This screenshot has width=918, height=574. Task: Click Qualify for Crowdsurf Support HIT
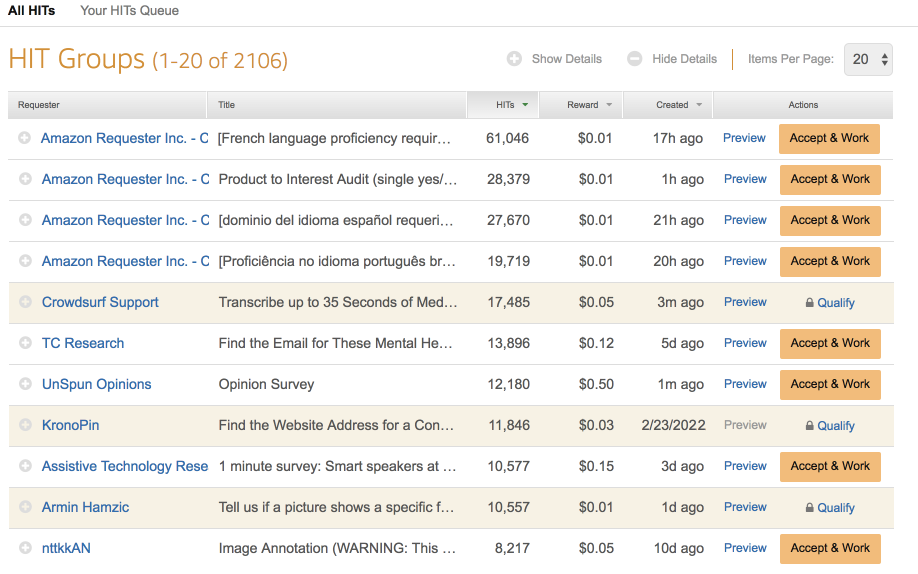(835, 303)
